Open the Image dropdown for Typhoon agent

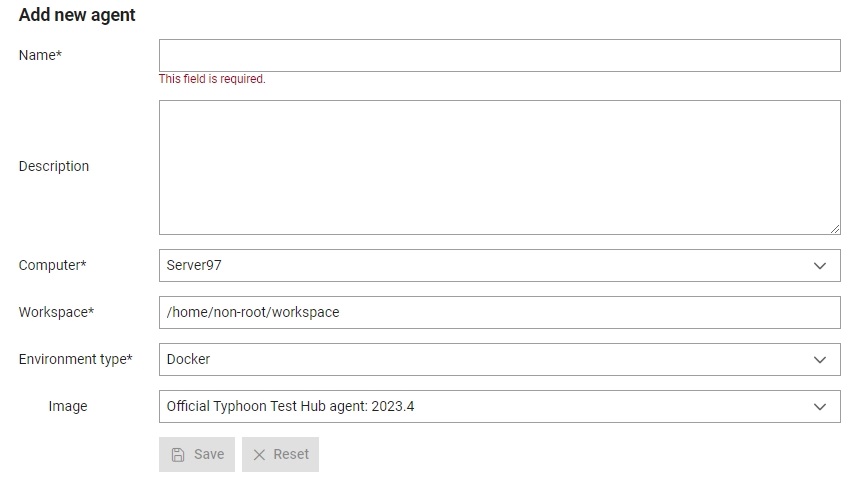click(x=500, y=406)
